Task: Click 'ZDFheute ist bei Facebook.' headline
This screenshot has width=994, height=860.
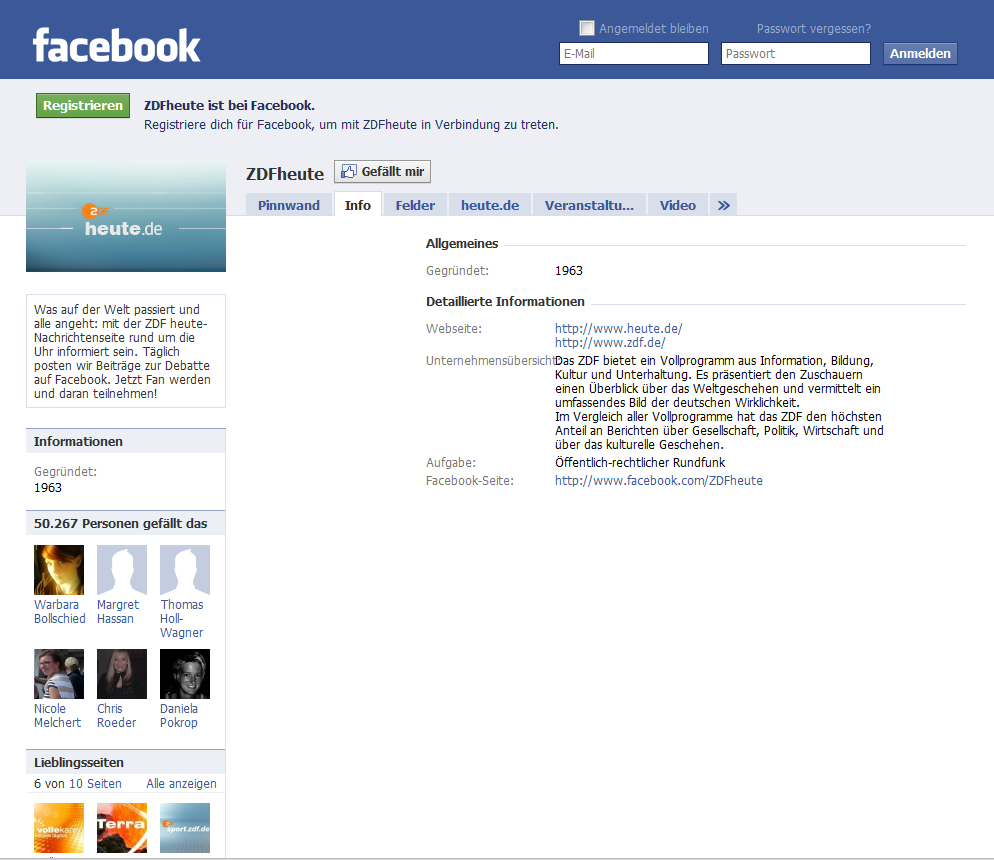Action: tap(229, 105)
